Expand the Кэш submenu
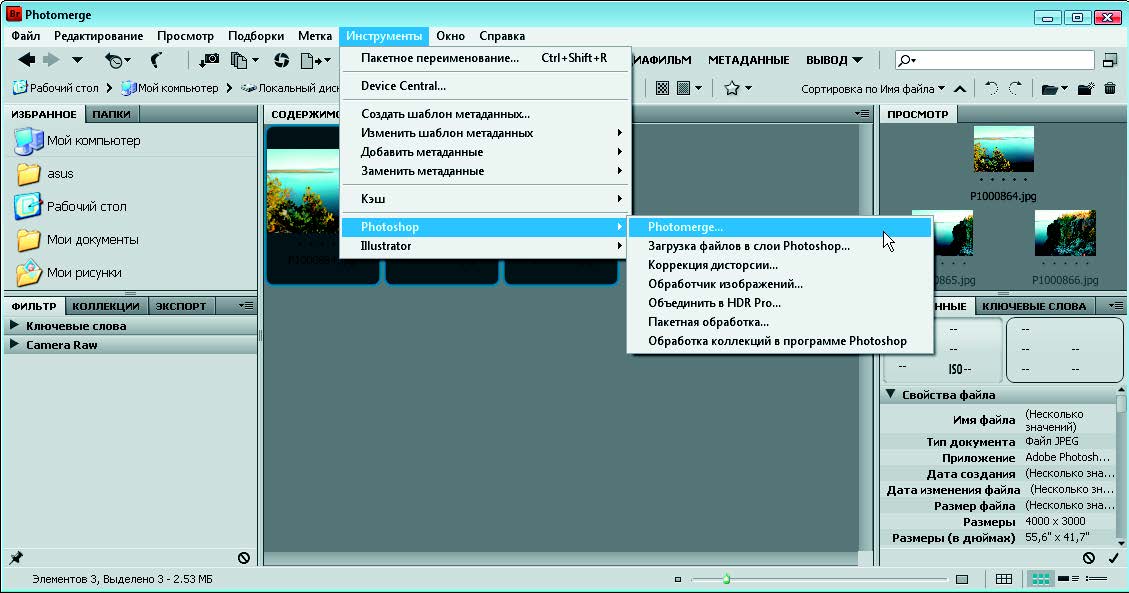 click(x=485, y=199)
